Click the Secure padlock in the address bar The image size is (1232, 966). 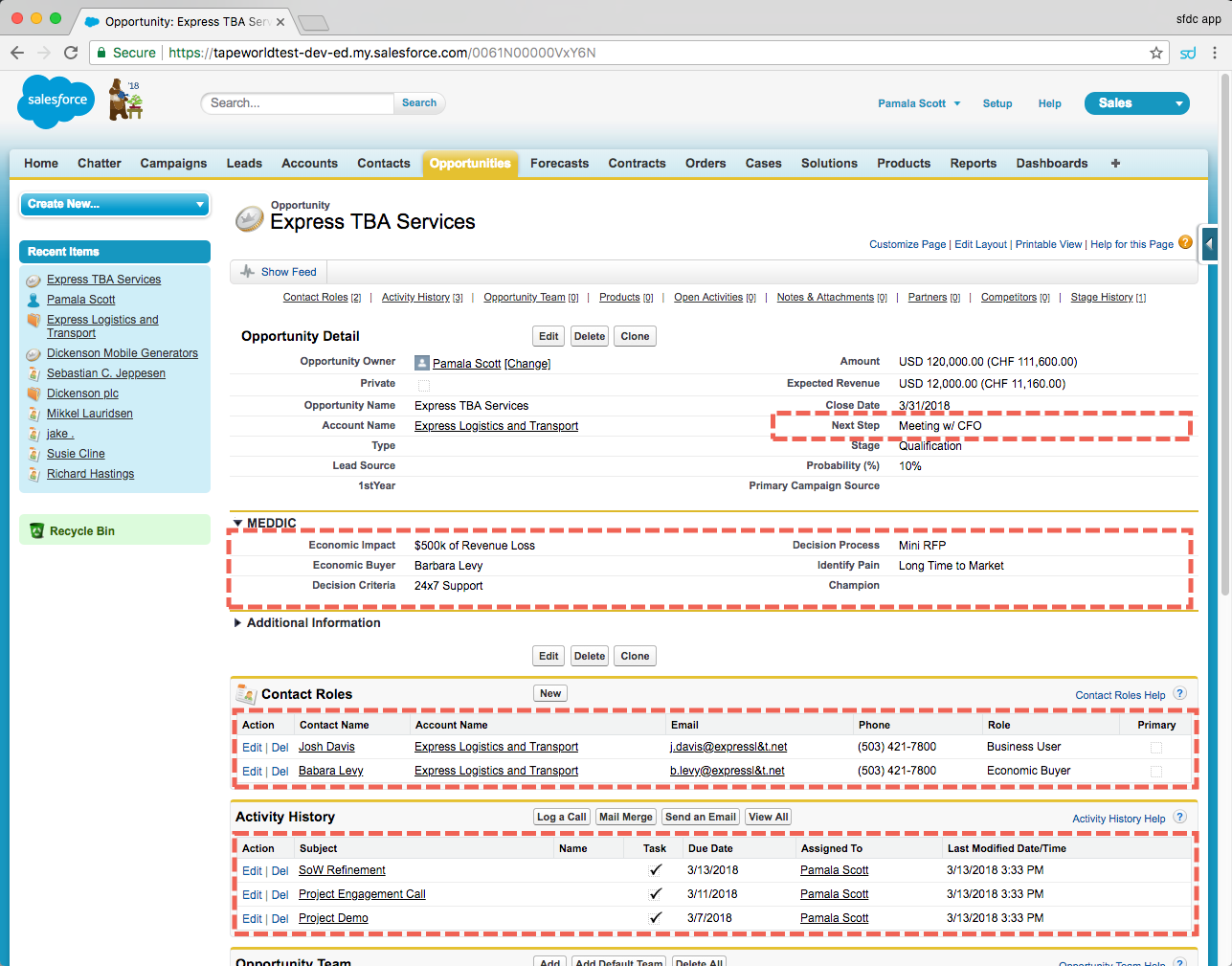tap(101, 53)
